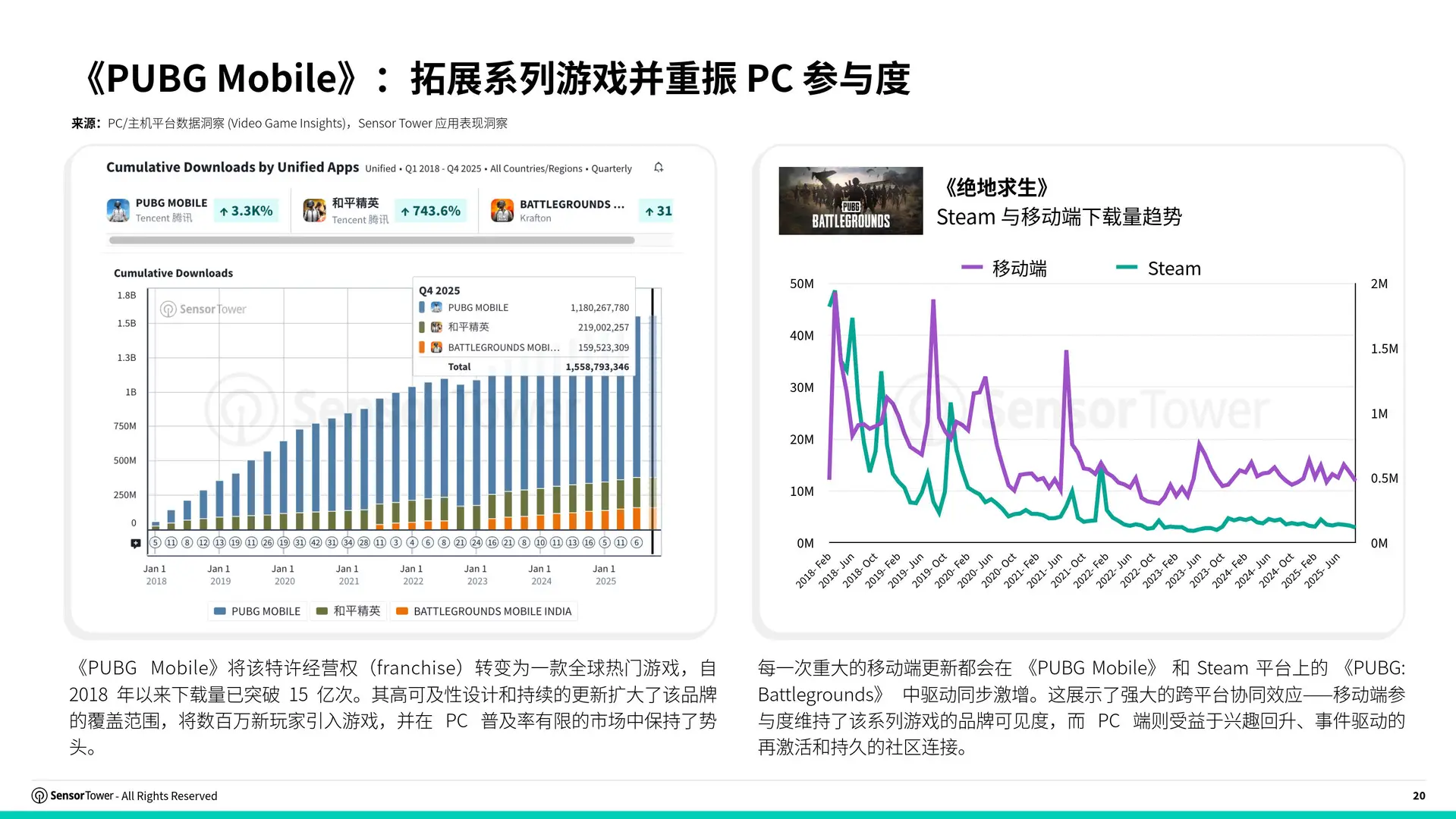Click the horizontal scrollbar under the app cards
Screen dimensions: 1456x819
(372, 240)
